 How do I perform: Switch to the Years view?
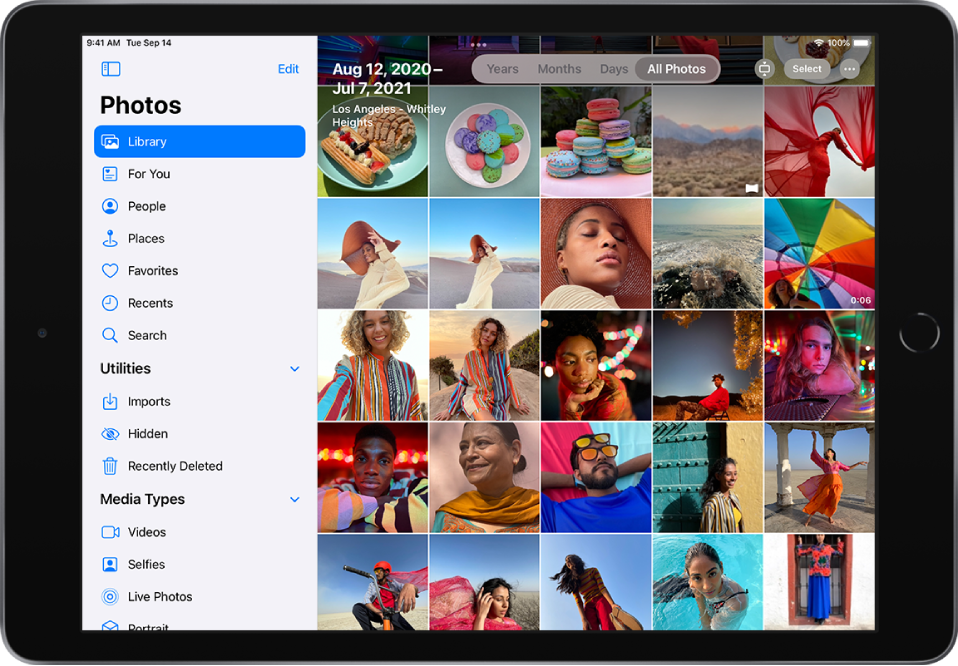click(502, 69)
